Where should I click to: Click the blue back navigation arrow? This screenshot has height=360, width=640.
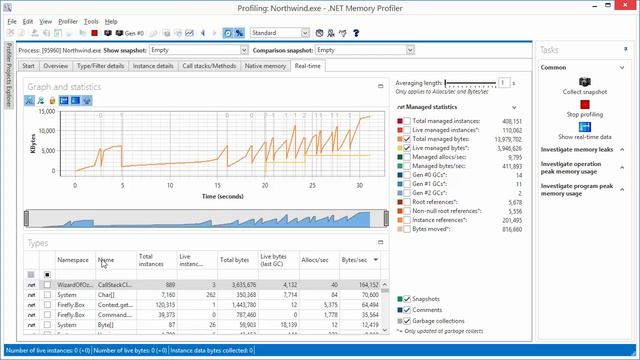pos(203,33)
